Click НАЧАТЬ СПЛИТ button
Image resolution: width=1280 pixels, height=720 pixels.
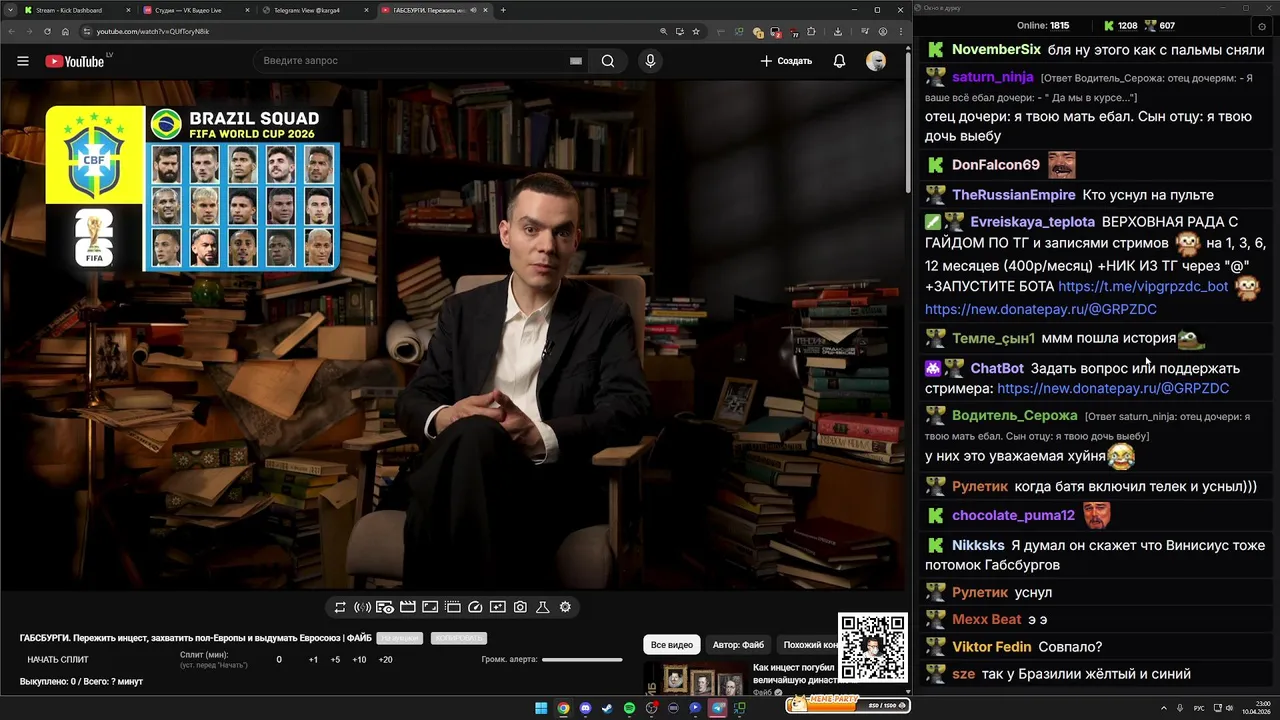pyautogui.click(x=58, y=659)
